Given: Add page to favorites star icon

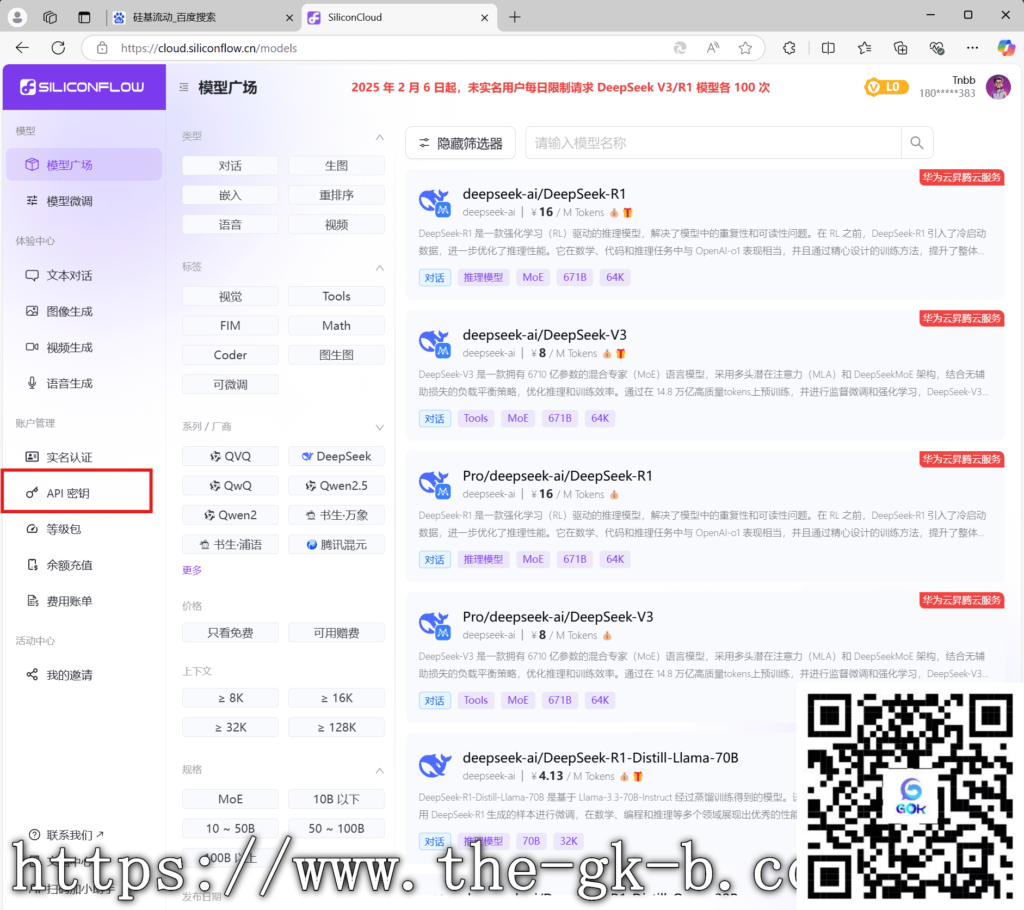Looking at the screenshot, I should click(745, 48).
